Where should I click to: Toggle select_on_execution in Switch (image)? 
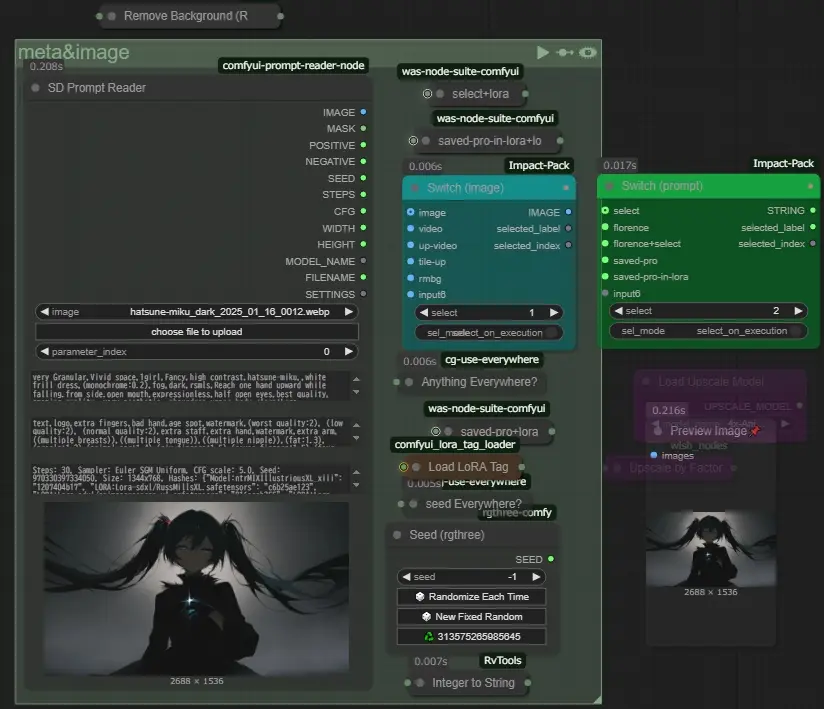[x=488, y=333]
